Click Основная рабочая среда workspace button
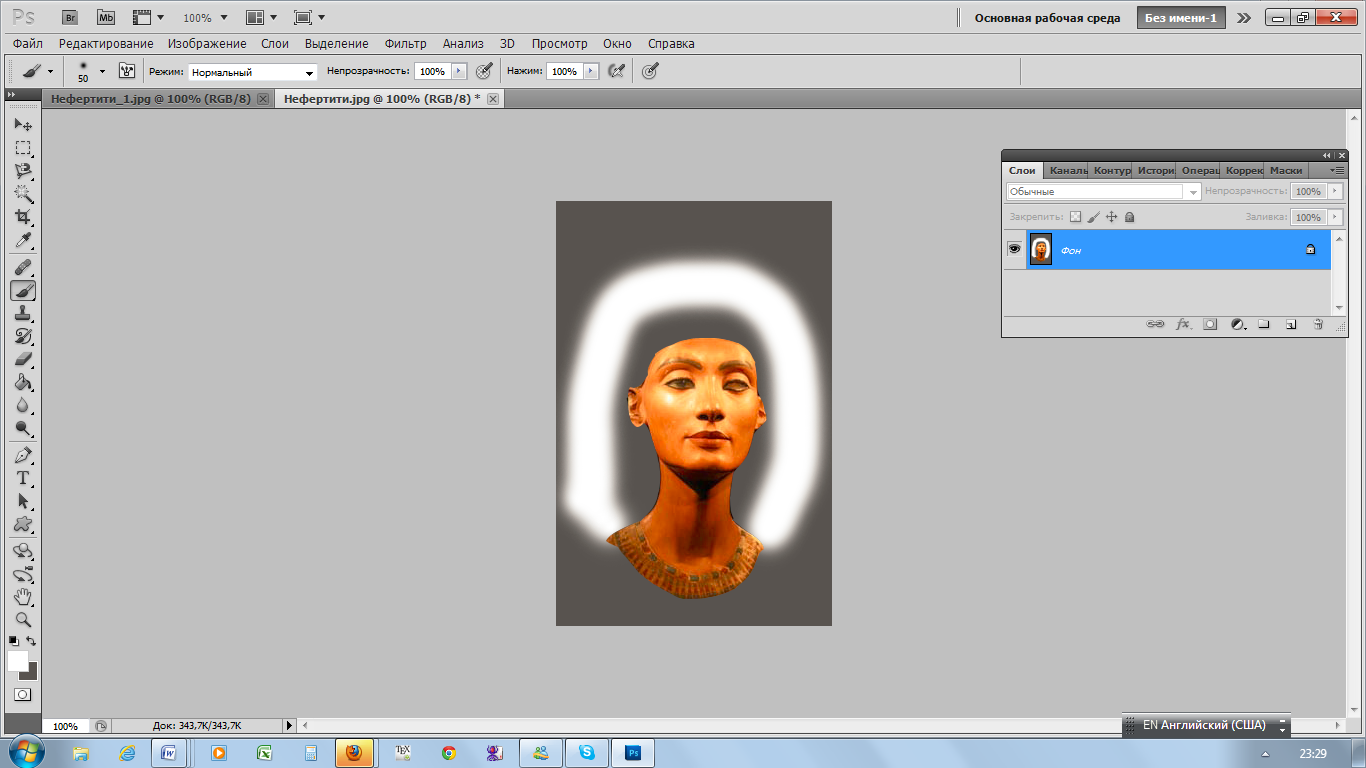Screen dimensions: 1366x768 tap(1047, 18)
